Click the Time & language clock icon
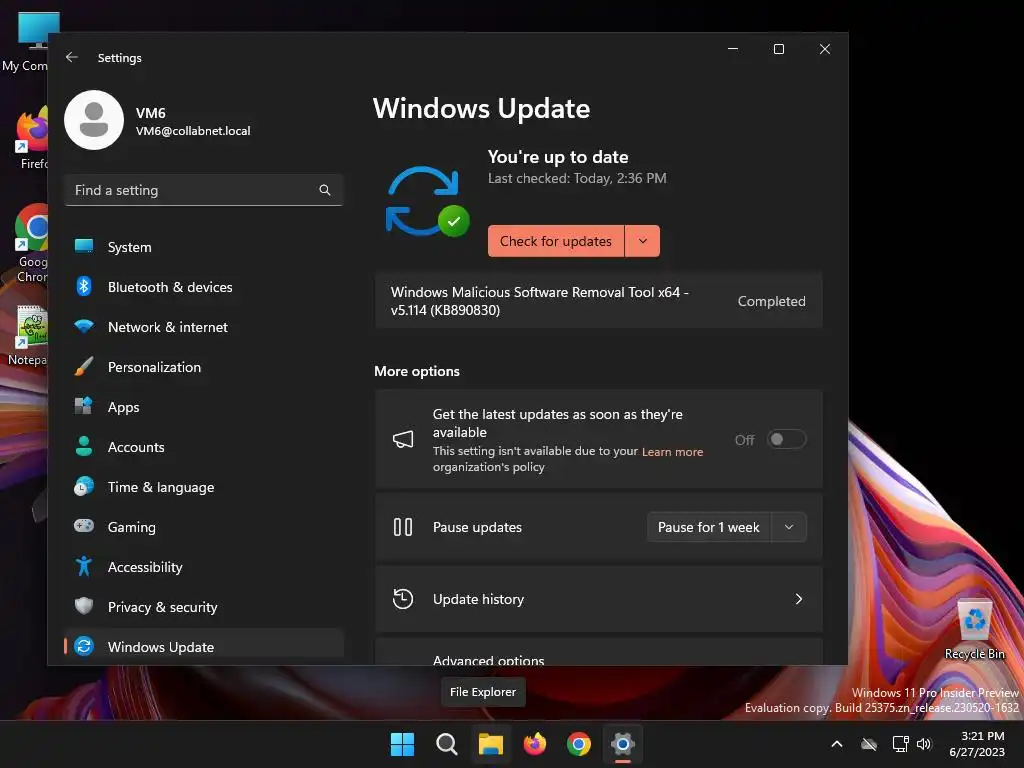The image size is (1024, 768). coord(84,487)
